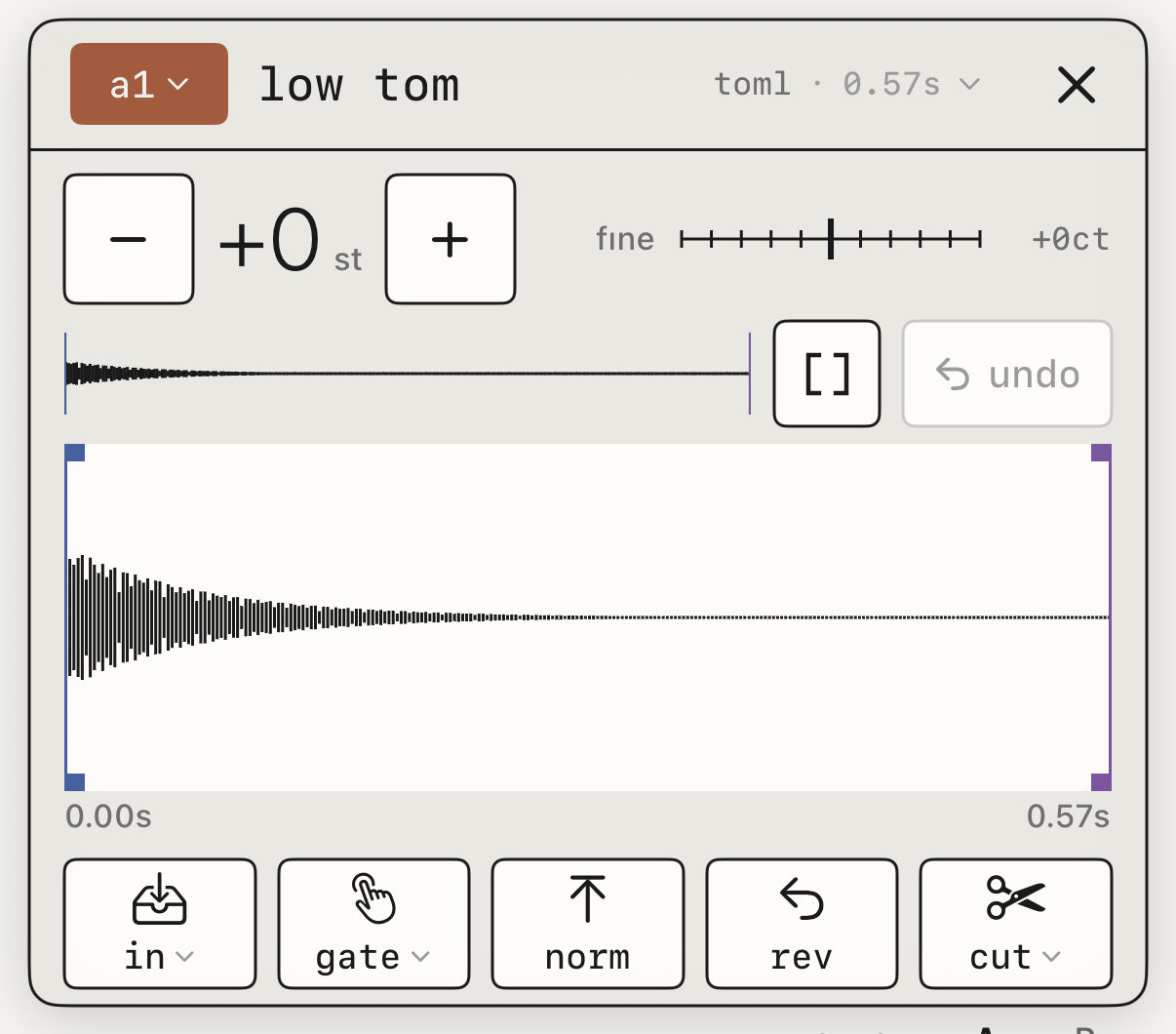Image resolution: width=1176 pixels, height=1034 pixels.
Task: Click the fine tune slider handle
Action: click(831, 239)
